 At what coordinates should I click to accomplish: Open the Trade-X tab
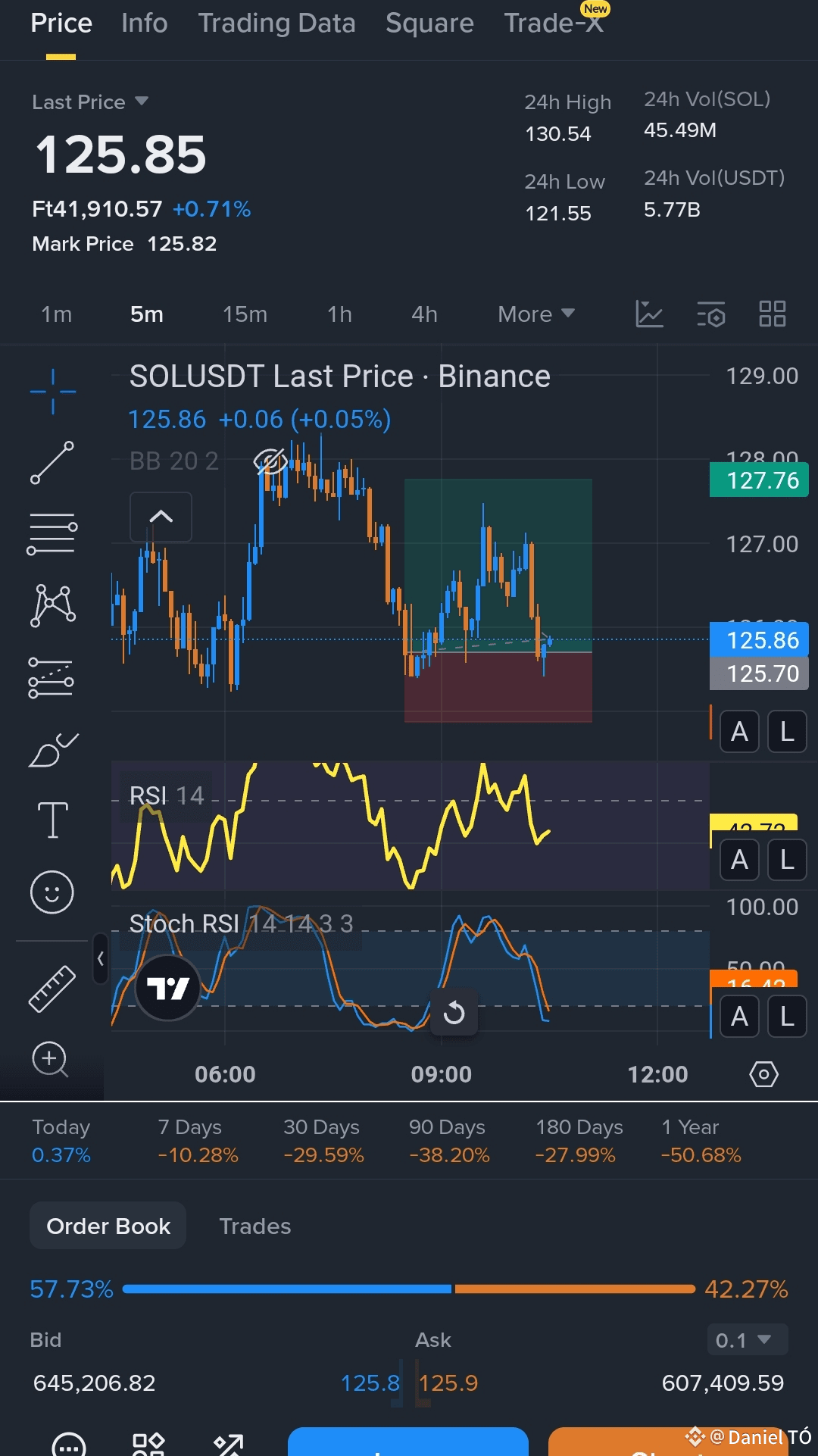554,23
